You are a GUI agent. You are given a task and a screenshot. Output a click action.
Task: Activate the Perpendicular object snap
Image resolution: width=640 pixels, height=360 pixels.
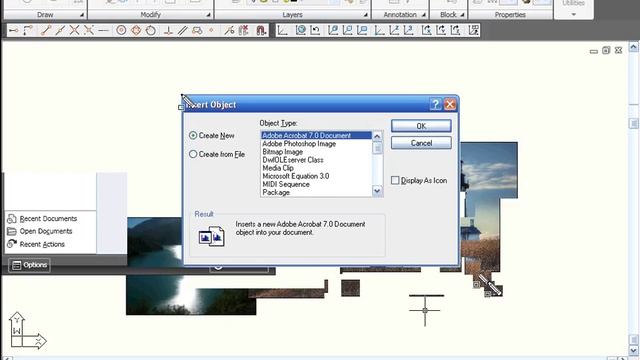(168, 31)
